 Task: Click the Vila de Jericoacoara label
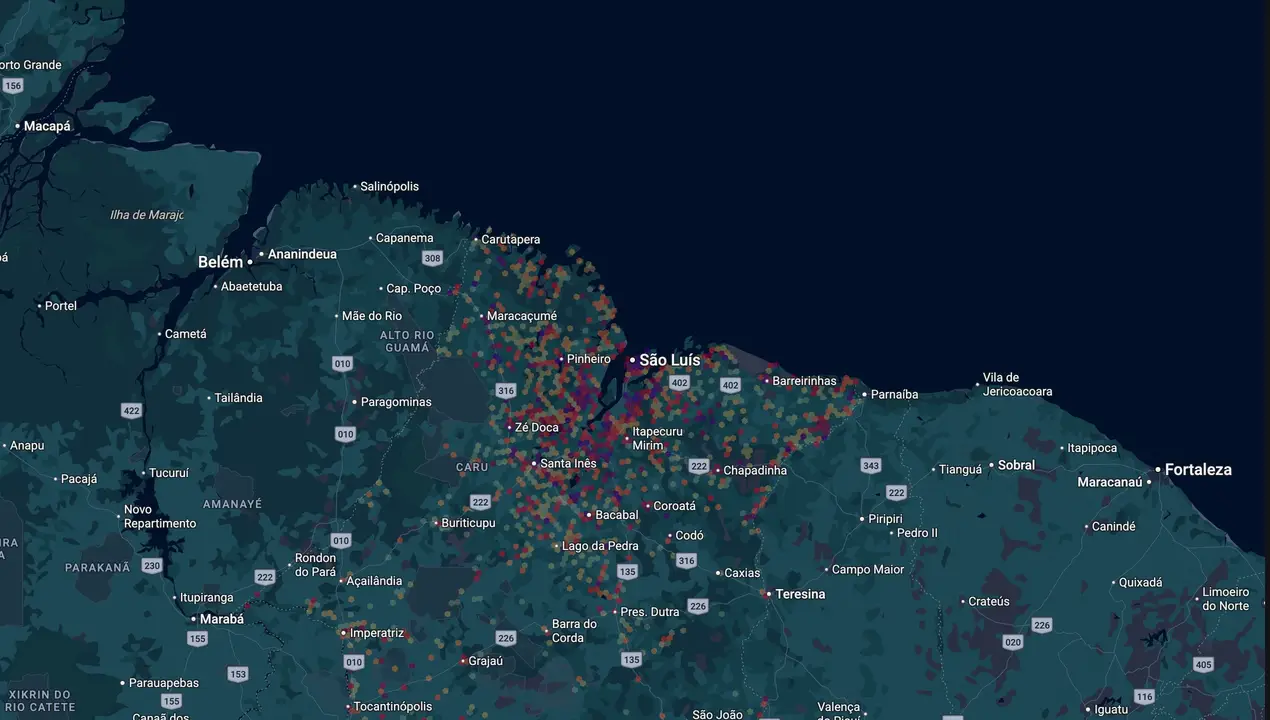(x=1017, y=385)
